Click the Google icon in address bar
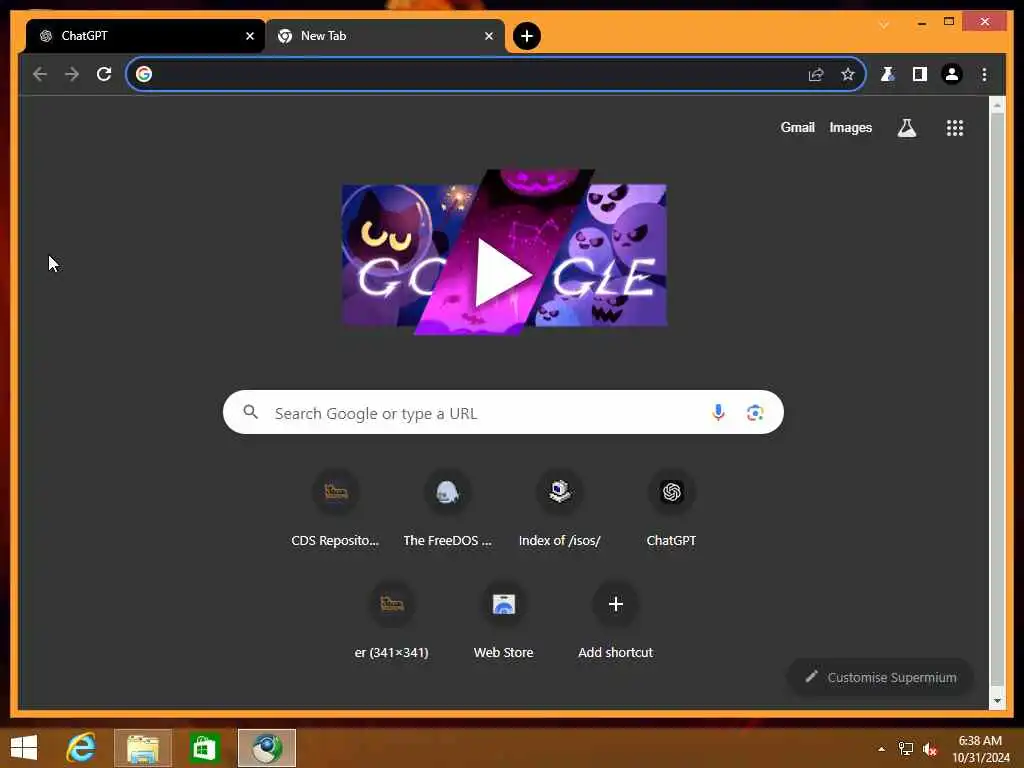The image size is (1024, 768). click(144, 74)
